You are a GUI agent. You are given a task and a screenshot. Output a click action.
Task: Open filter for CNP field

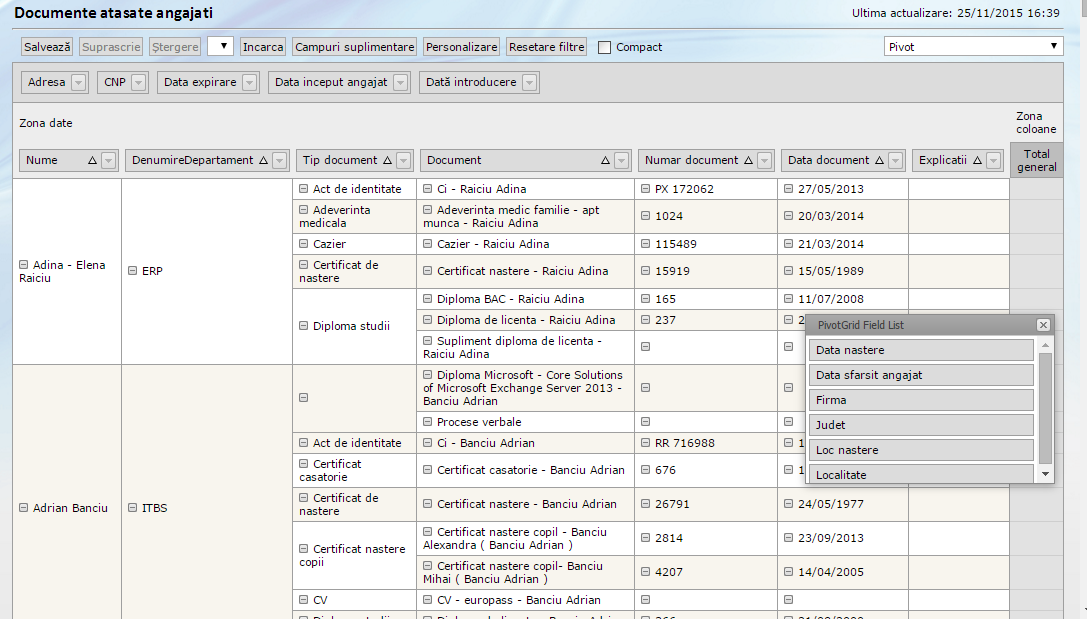click(139, 83)
